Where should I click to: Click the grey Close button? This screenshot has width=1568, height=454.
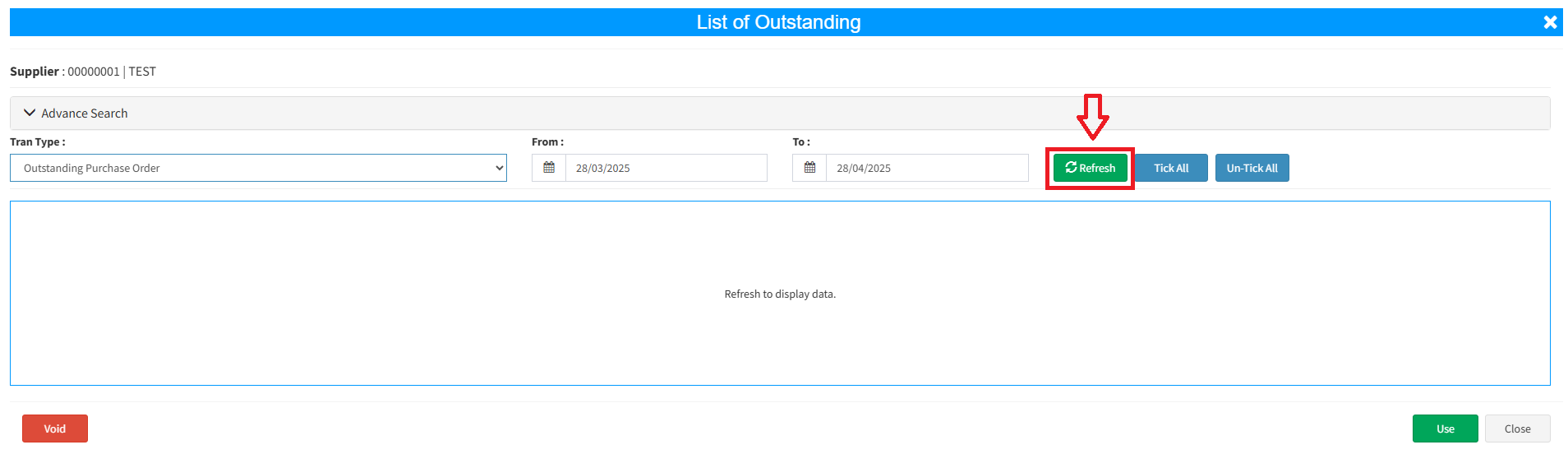click(1517, 429)
